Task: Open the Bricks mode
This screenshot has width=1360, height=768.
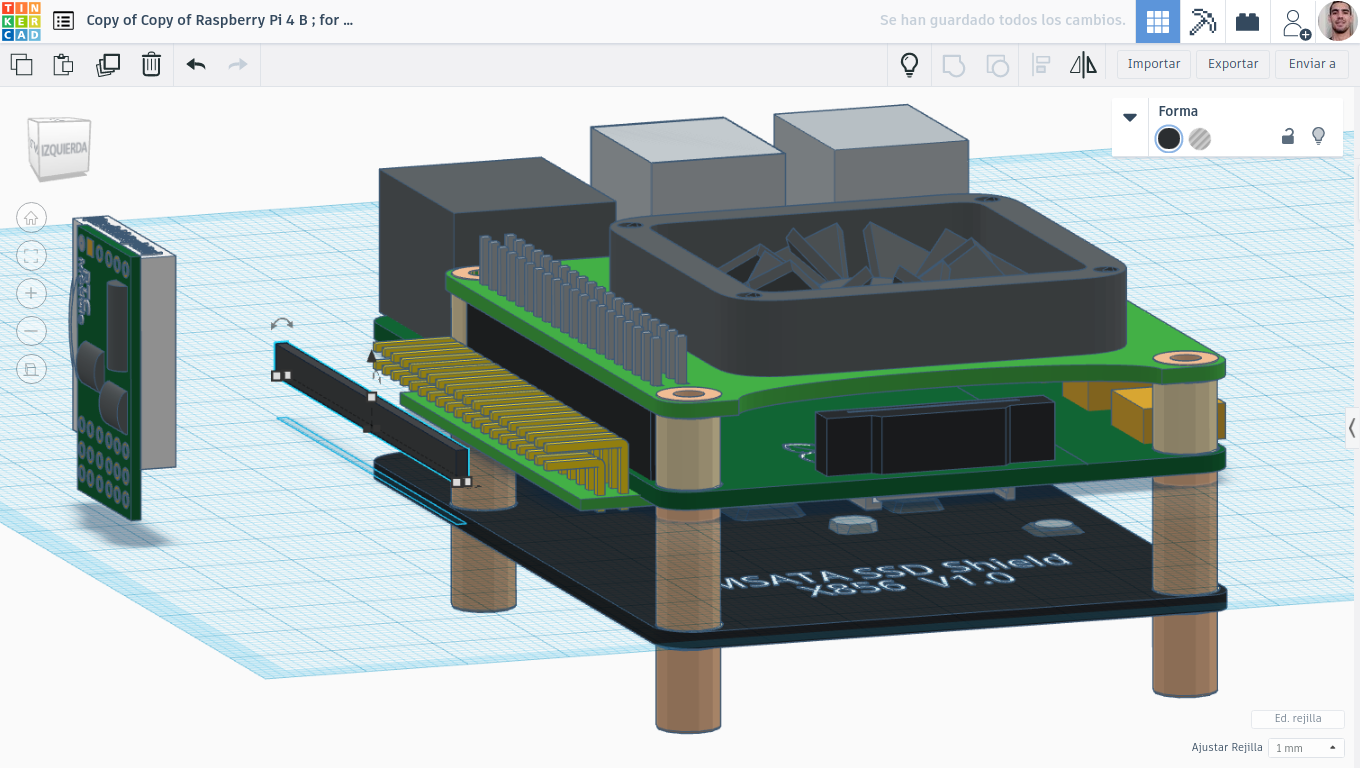Action: (x=1247, y=21)
